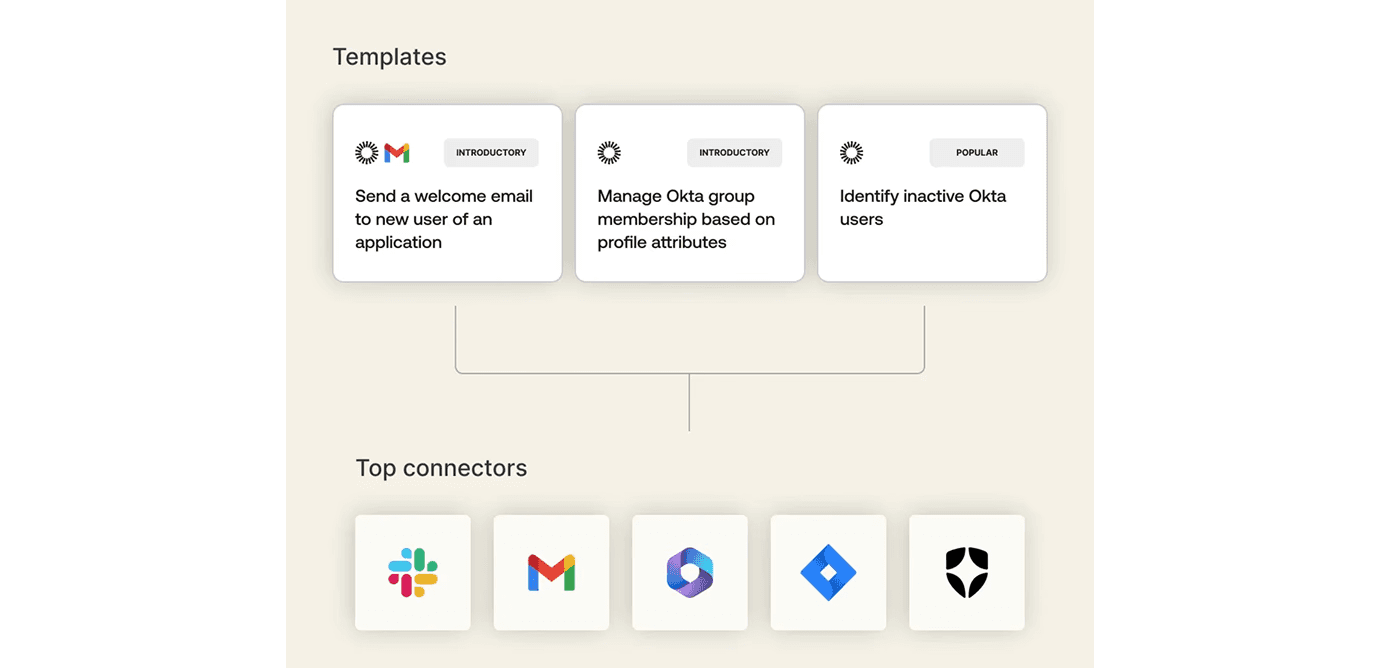Select the Microsoft 365 connector icon
Image resolution: width=1380 pixels, height=668 pixels.
click(x=690, y=572)
